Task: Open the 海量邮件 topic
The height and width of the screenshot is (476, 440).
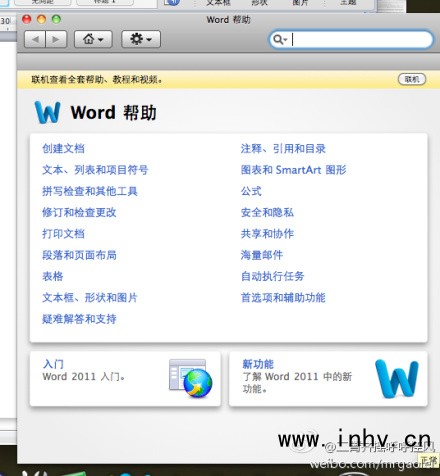Action: coord(262,255)
